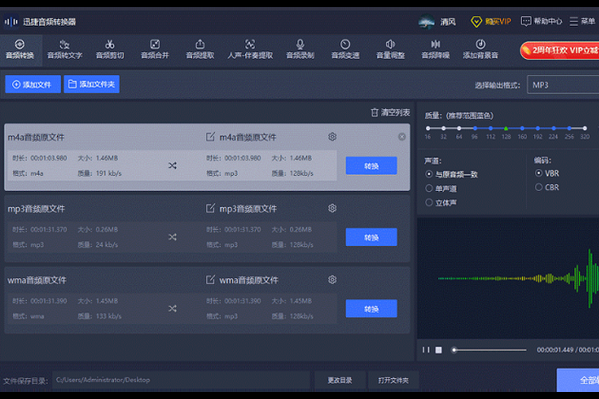Convert the mp3音频原文件 with 转换 button

tap(371, 237)
